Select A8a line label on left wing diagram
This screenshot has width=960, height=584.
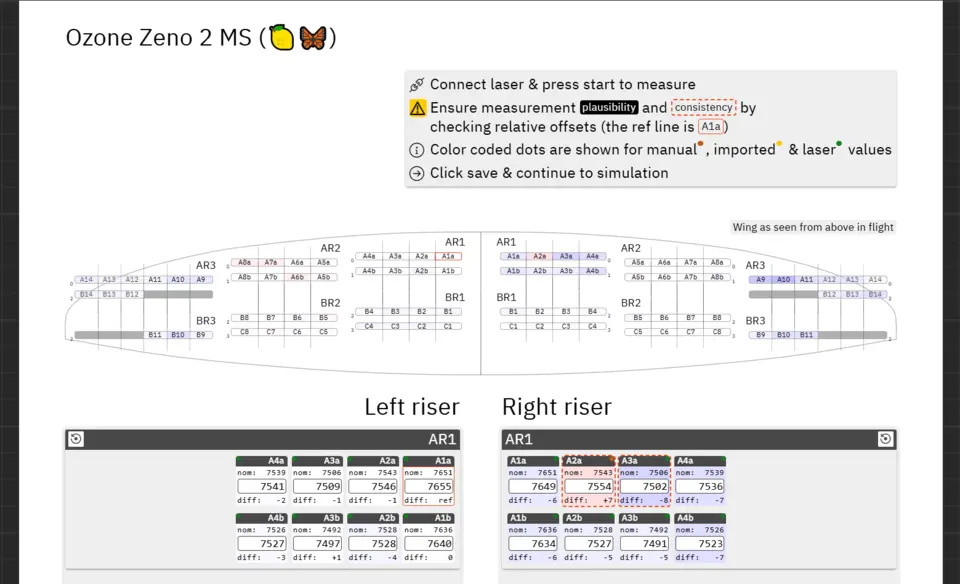coord(244,263)
